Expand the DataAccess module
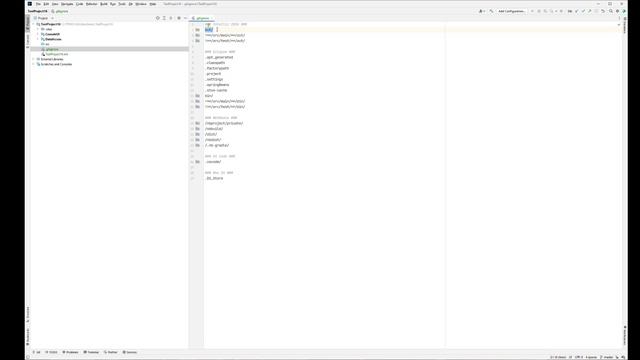The image size is (640, 360). click(38, 39)
